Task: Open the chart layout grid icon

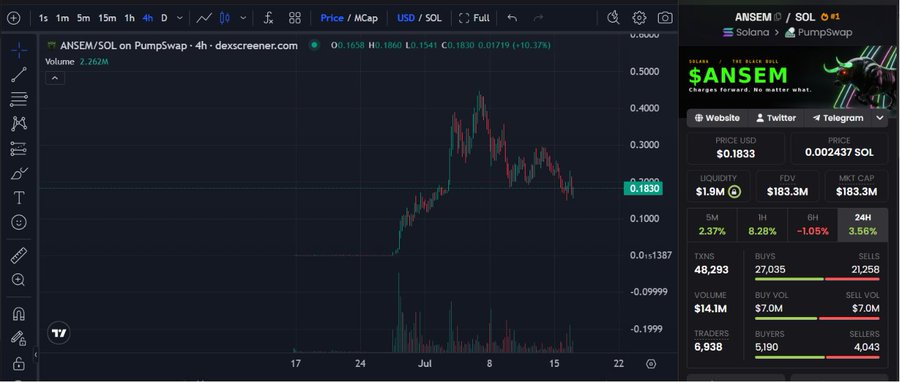Action: (295, 18)
